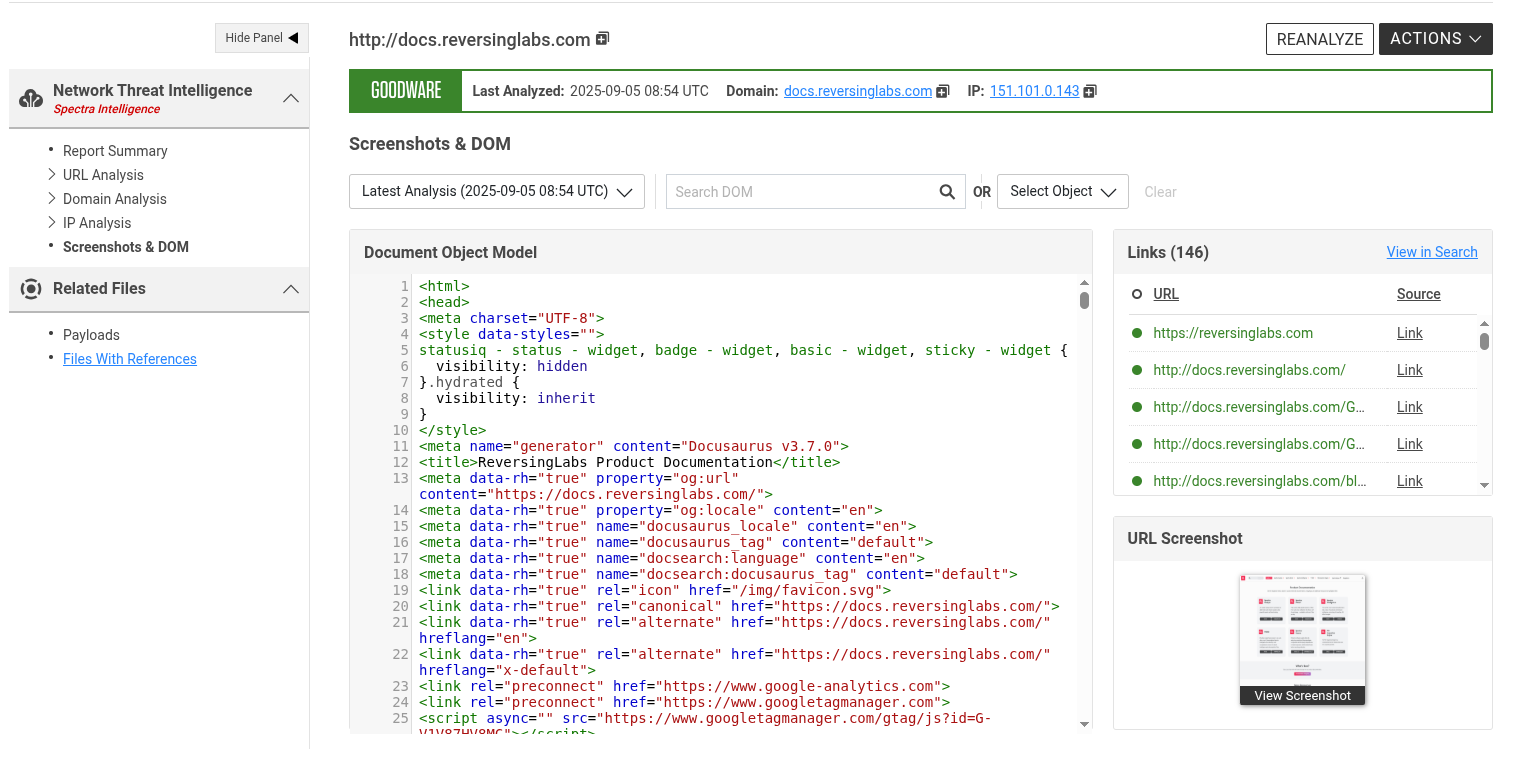Click the copy icon beside the IP address

pos(1090,91)
